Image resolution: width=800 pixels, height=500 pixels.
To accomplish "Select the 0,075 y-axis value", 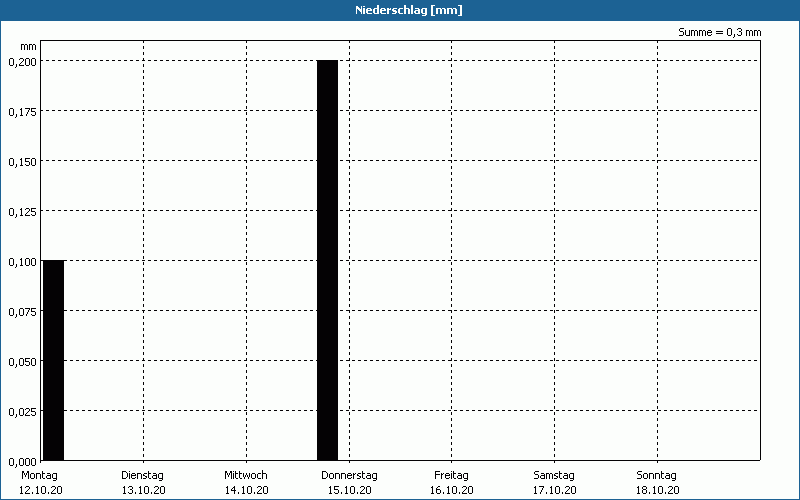I will click(x=22, y=311).
